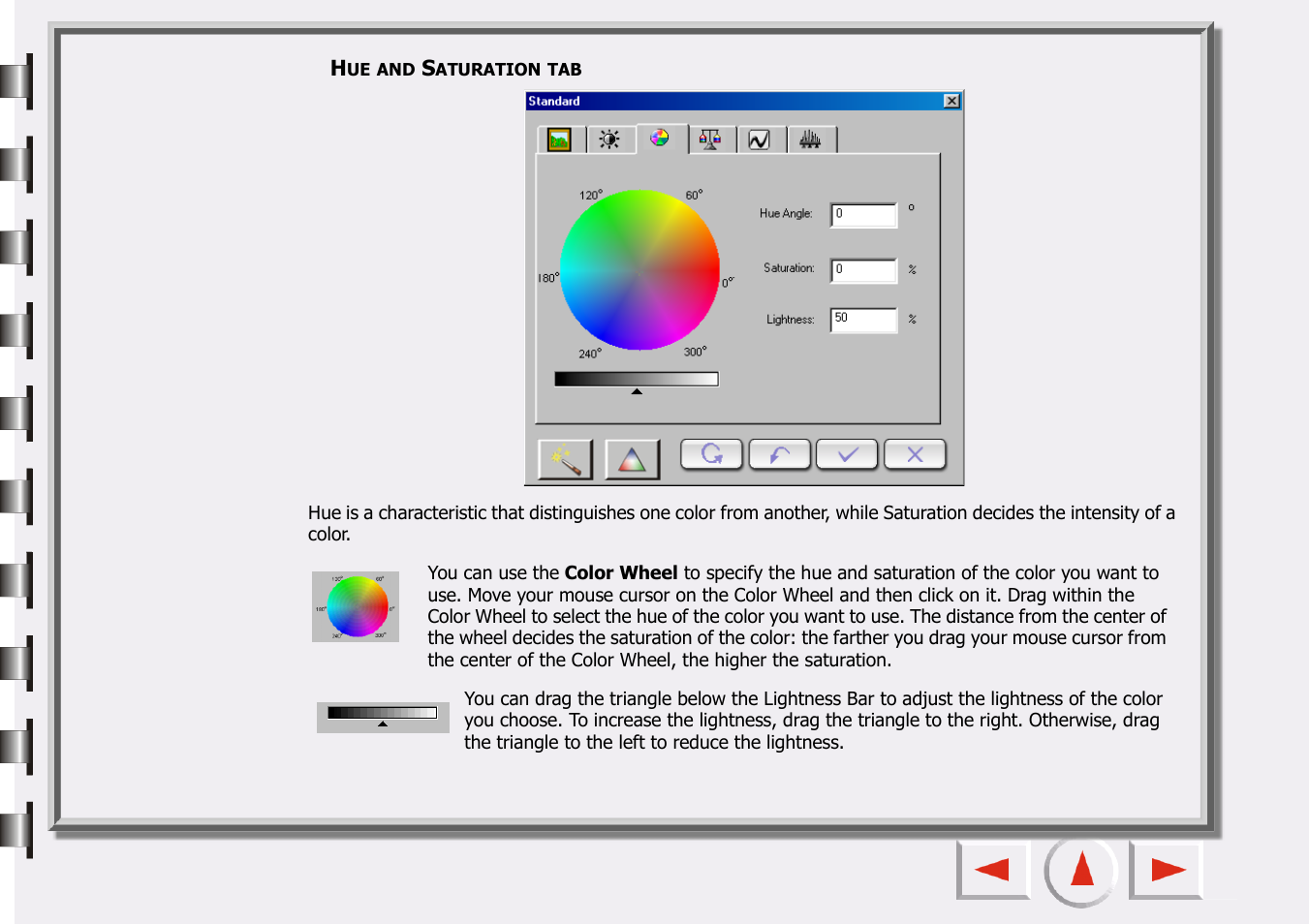This screenshot has width=1309, height=924.
Task: Open the color balance scales tab
Action: click(711, 139)
